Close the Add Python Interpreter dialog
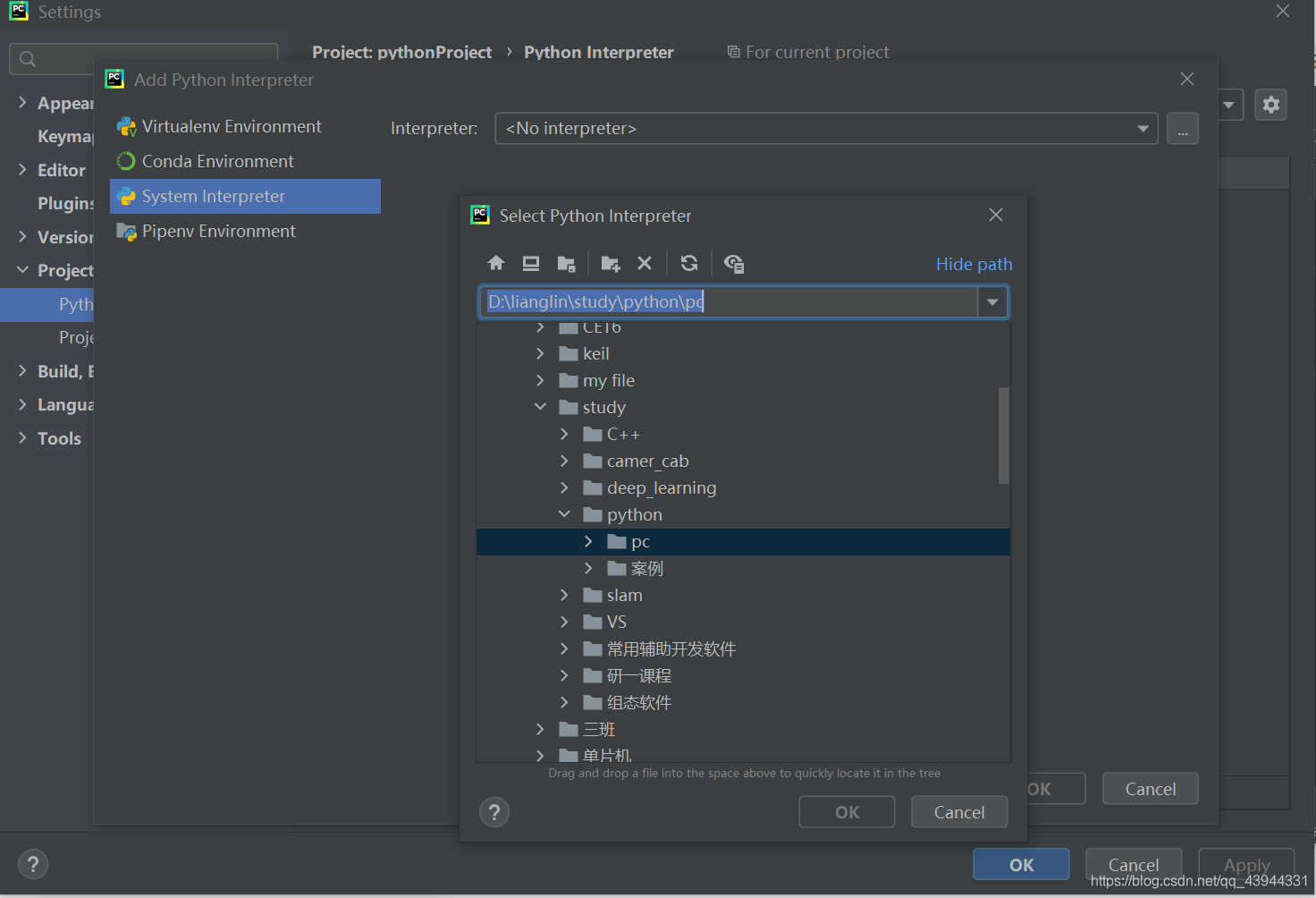Screen dimensions: 1316x898 click(x=1187, y=79)
